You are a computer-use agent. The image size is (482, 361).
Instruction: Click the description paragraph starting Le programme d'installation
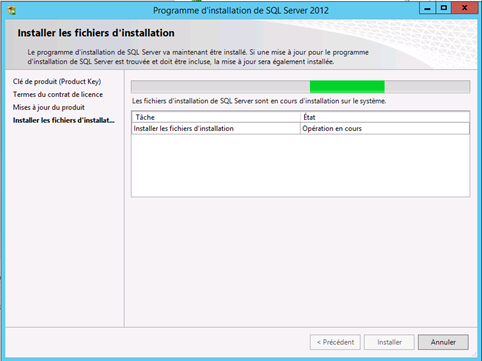pos(198,57)
